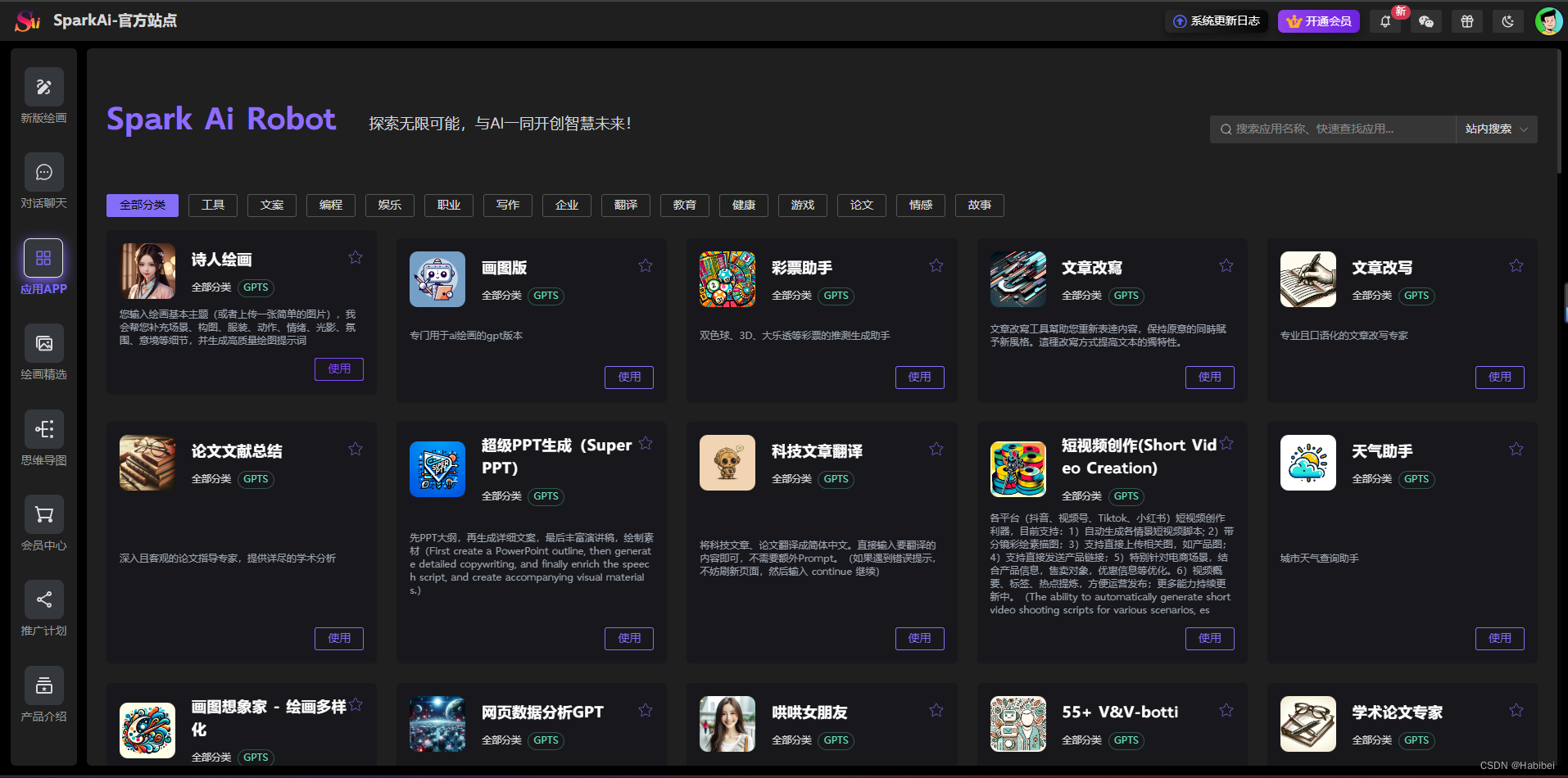Click 开通会员 membership button

1319,21
